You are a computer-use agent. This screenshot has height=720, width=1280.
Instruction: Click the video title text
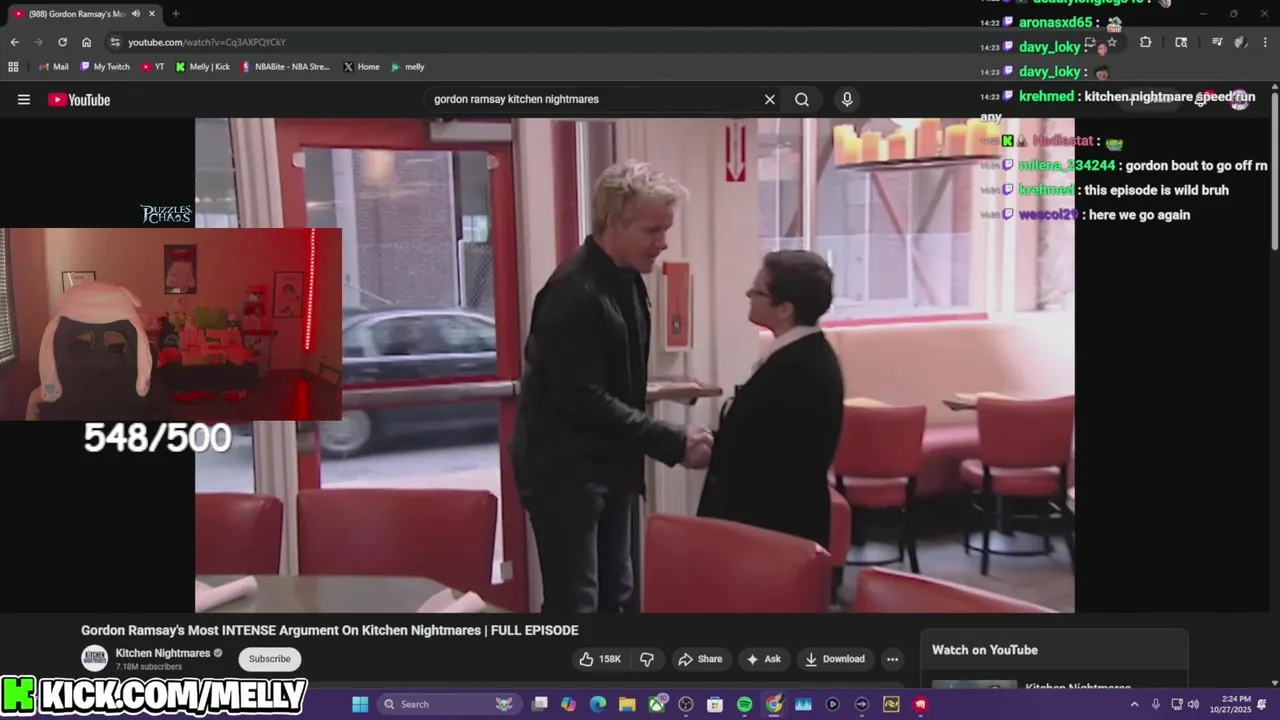tap(330, 630)
